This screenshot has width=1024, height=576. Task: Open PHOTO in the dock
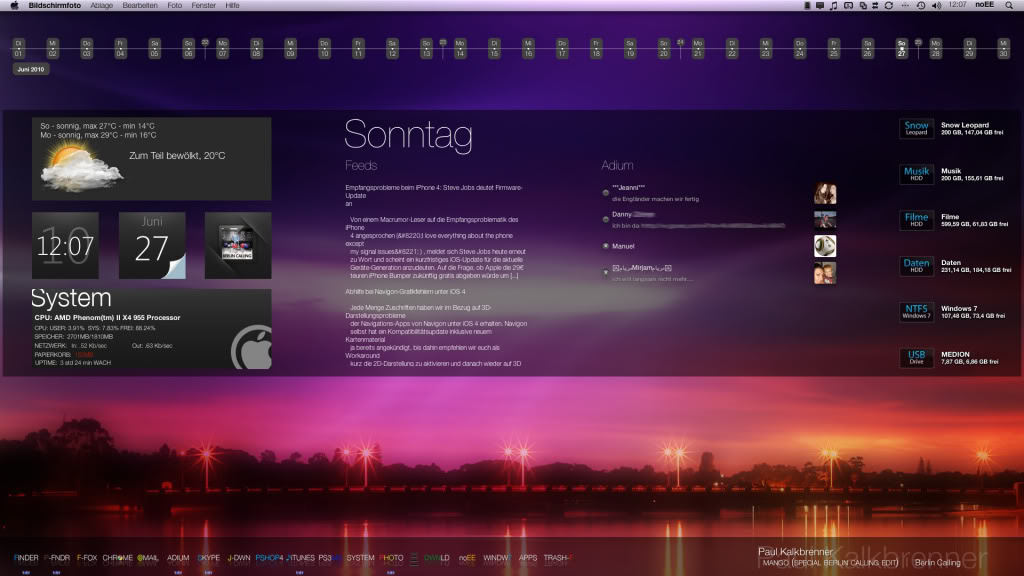click(x=391, y=558)
